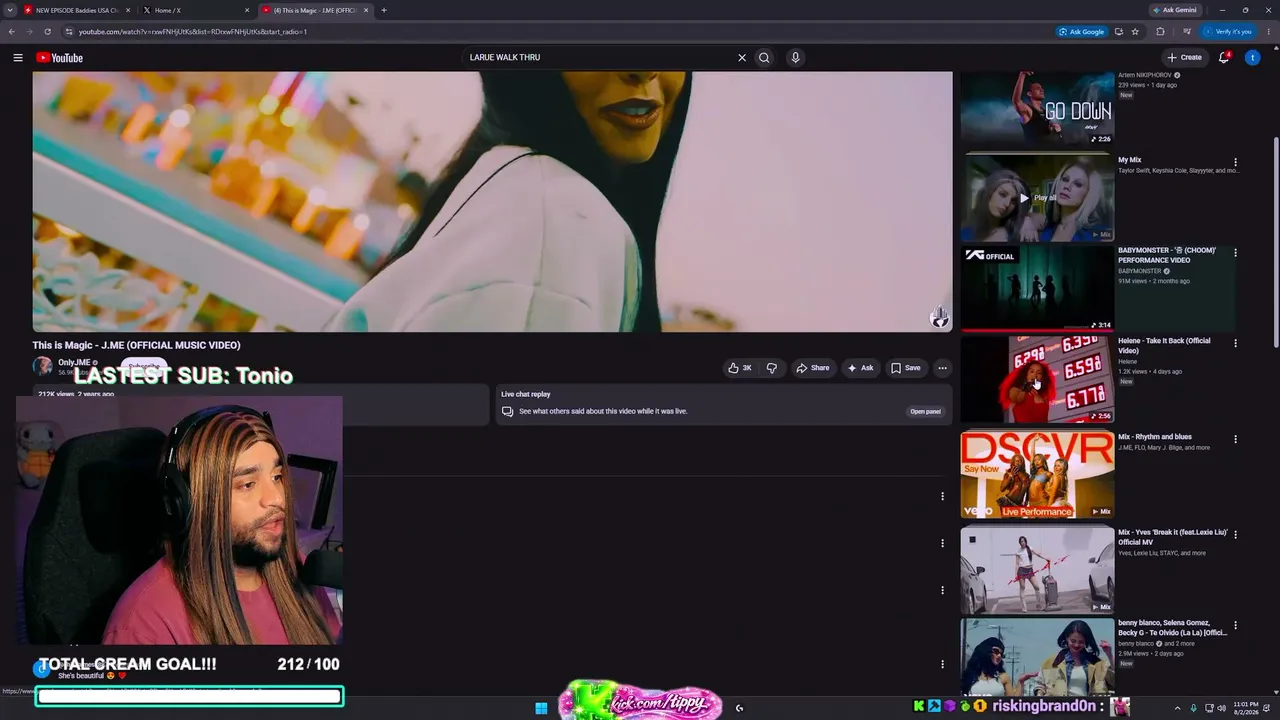Play the My Mix thumbnail

[x=1037, y=198]
